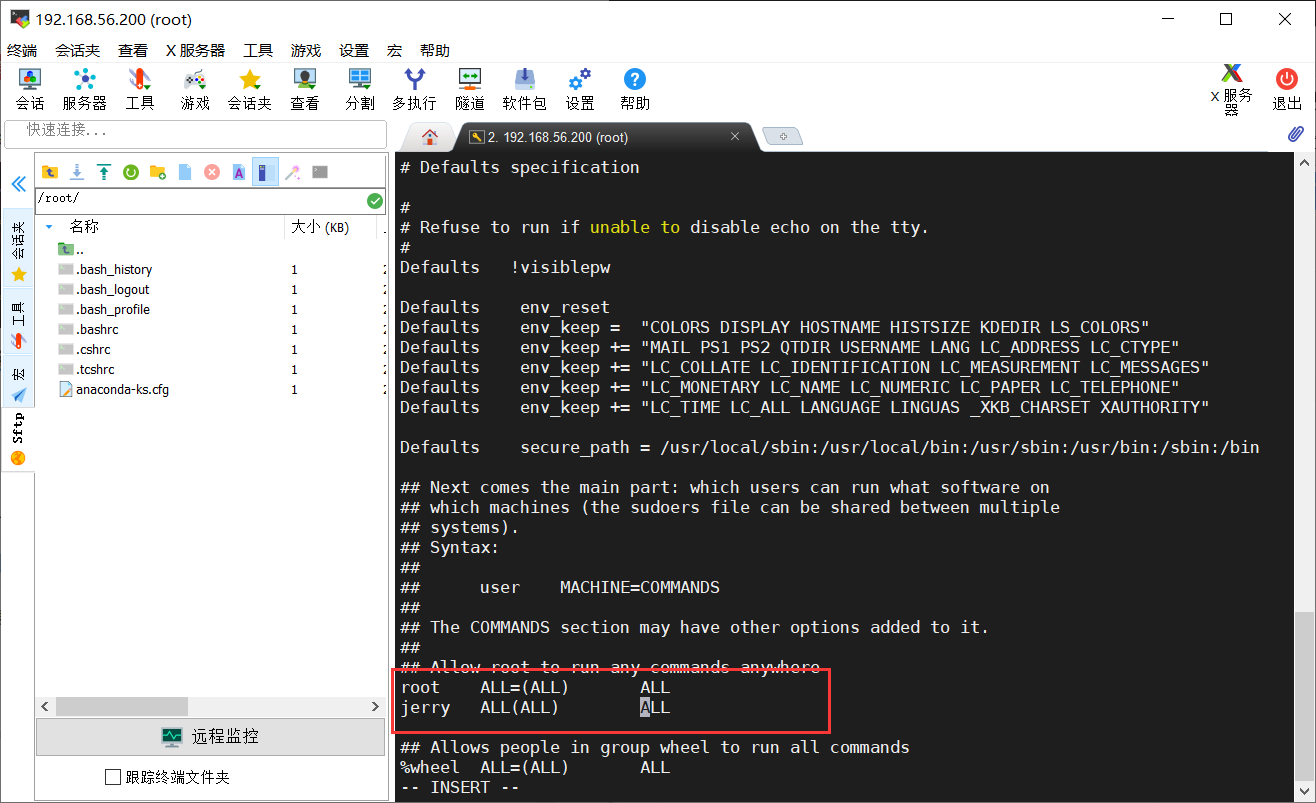Delete the selected remote file

click(212, 171)
